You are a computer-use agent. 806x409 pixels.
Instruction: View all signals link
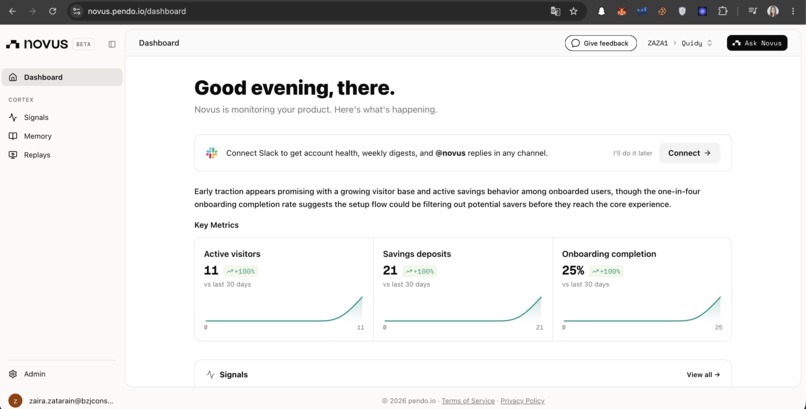click(703, 375)
